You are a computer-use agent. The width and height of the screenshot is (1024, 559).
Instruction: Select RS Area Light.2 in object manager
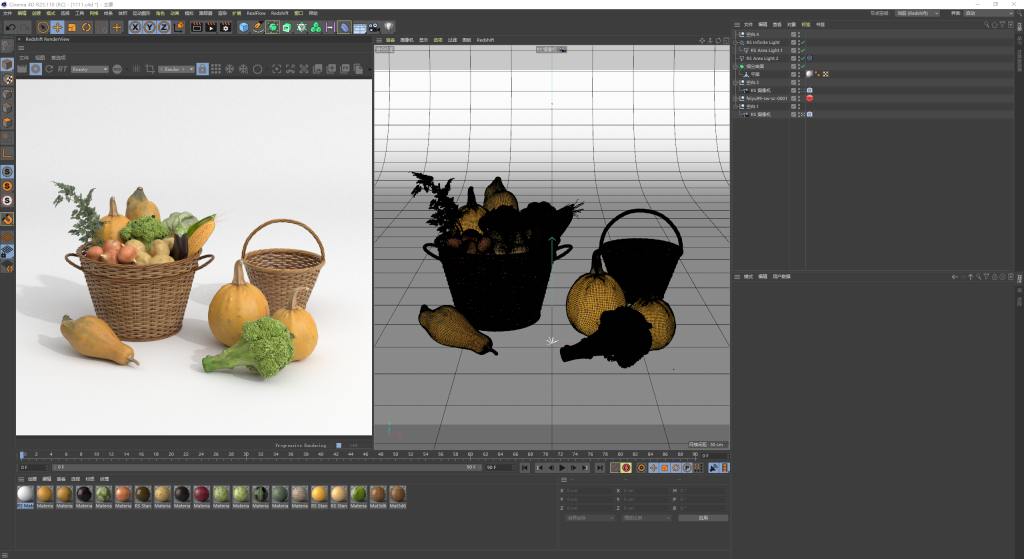[x=762, y=58]
